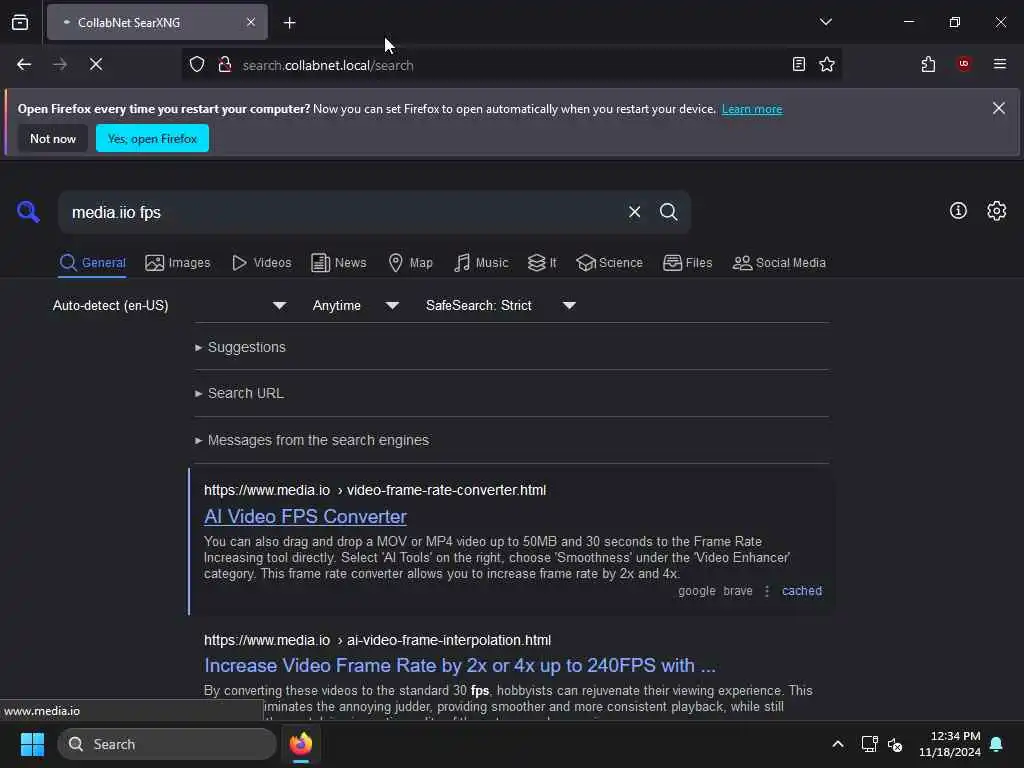Open SafeSearch: Strict dropdown
The width and height of the screenshot is (1024, 768).
tap(500, 306)
